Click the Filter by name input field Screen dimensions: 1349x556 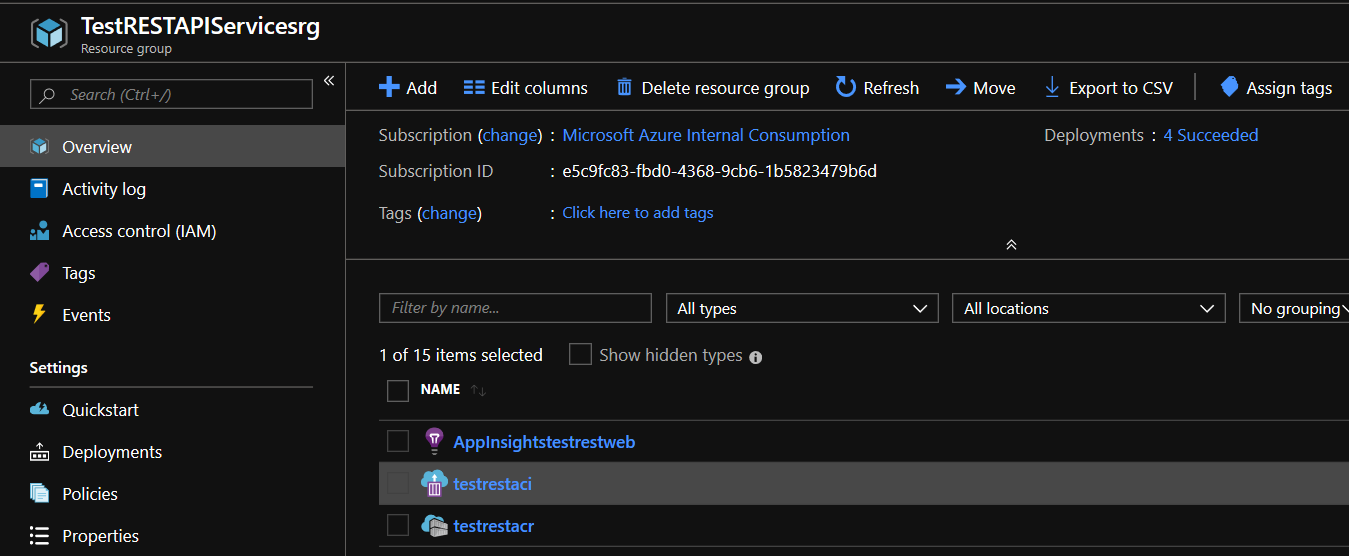click(515, 308)
